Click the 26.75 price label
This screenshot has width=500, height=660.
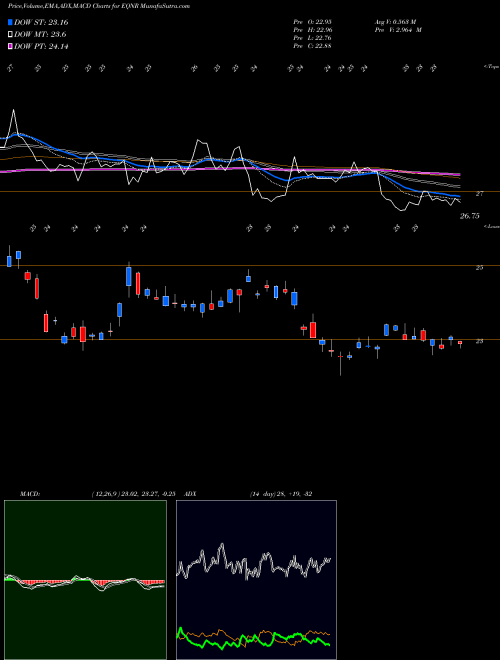tap(470, 216)
